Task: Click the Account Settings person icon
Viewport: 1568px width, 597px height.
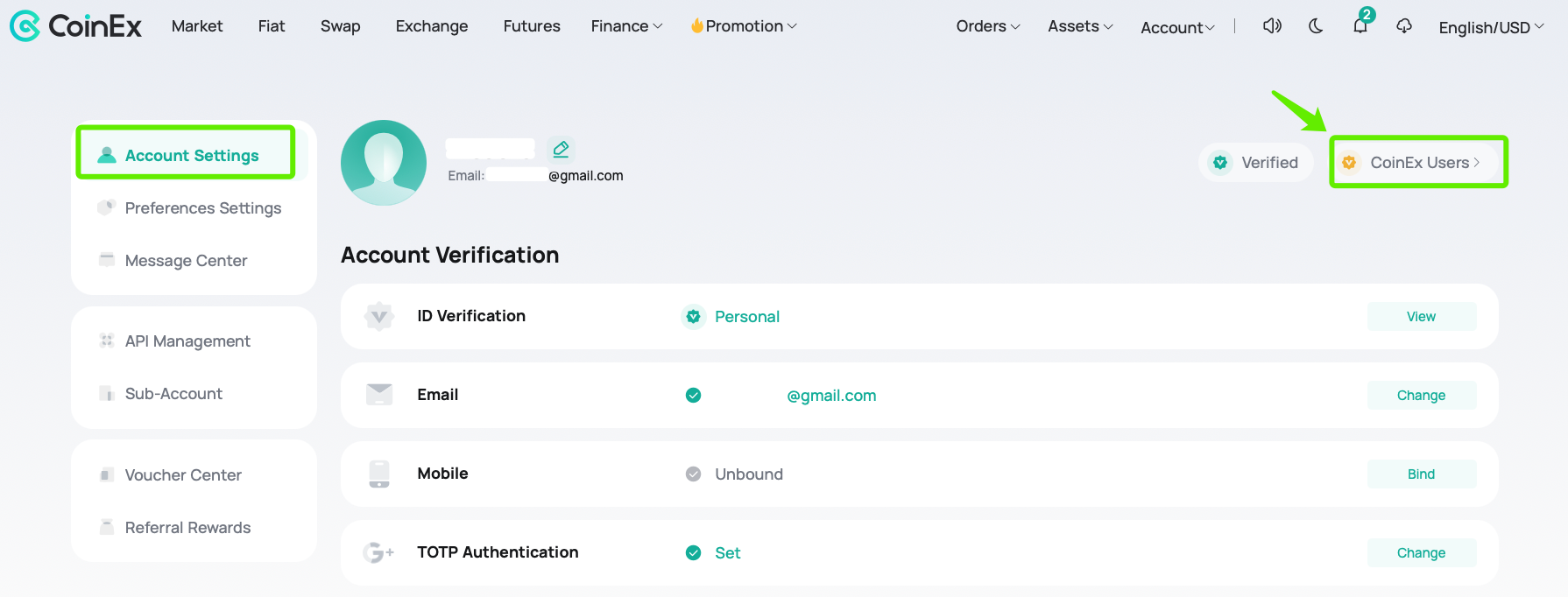Action: click(x=107, y=155)
